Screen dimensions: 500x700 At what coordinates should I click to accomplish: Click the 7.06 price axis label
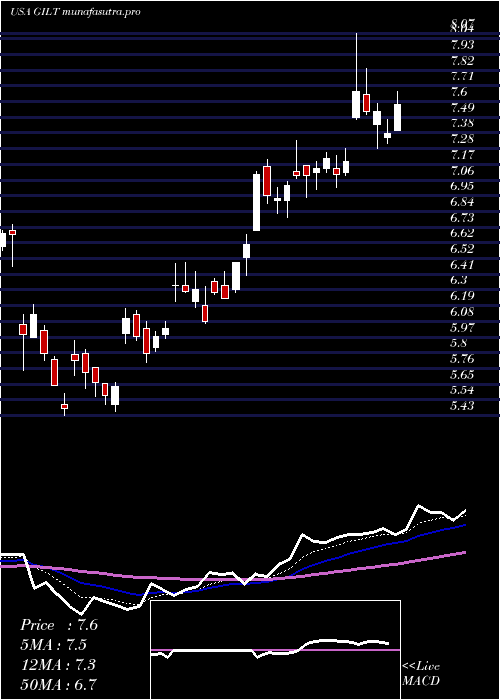click(x=462, y=170)
